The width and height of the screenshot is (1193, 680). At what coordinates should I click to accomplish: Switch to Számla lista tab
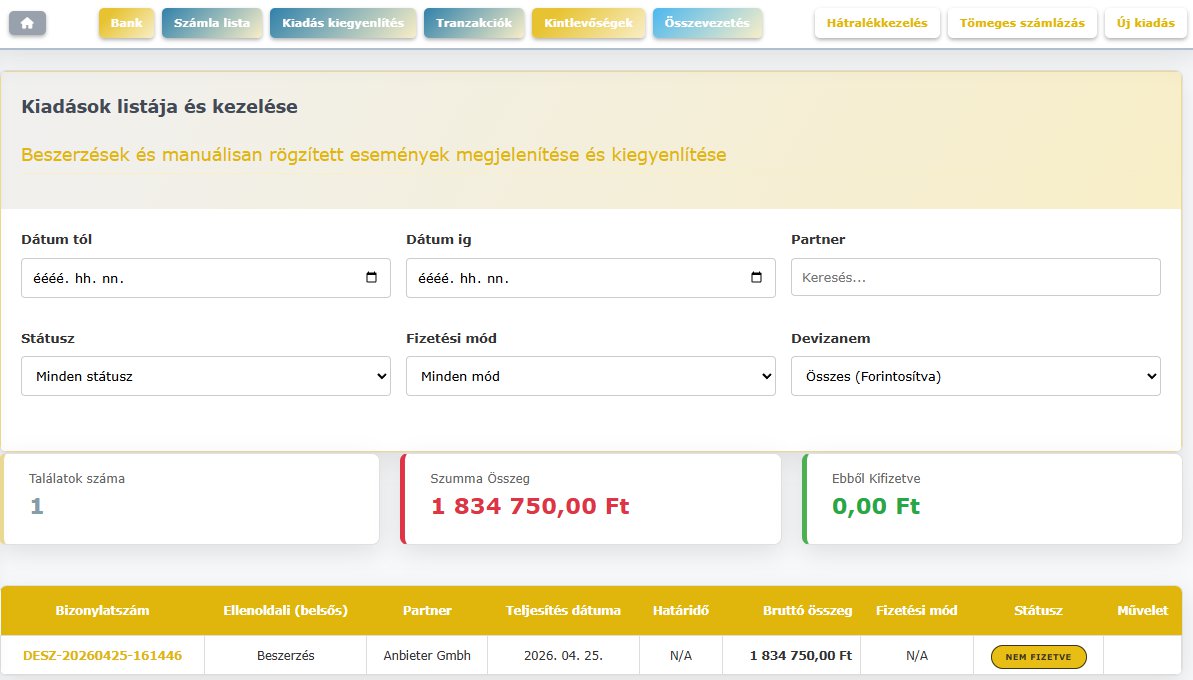[x=212, y=23]
